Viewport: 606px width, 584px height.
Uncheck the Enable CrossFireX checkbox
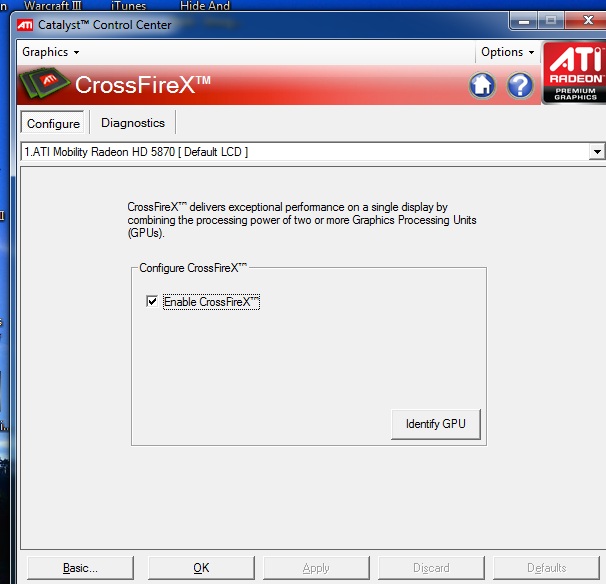152,301
